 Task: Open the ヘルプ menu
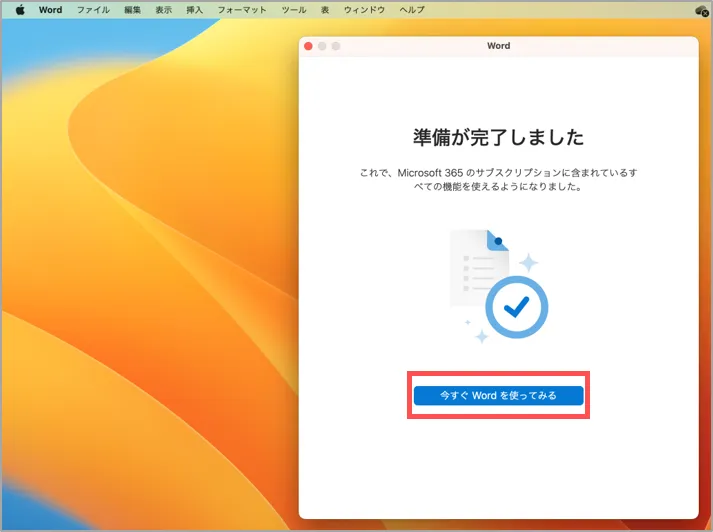[412, 10]
